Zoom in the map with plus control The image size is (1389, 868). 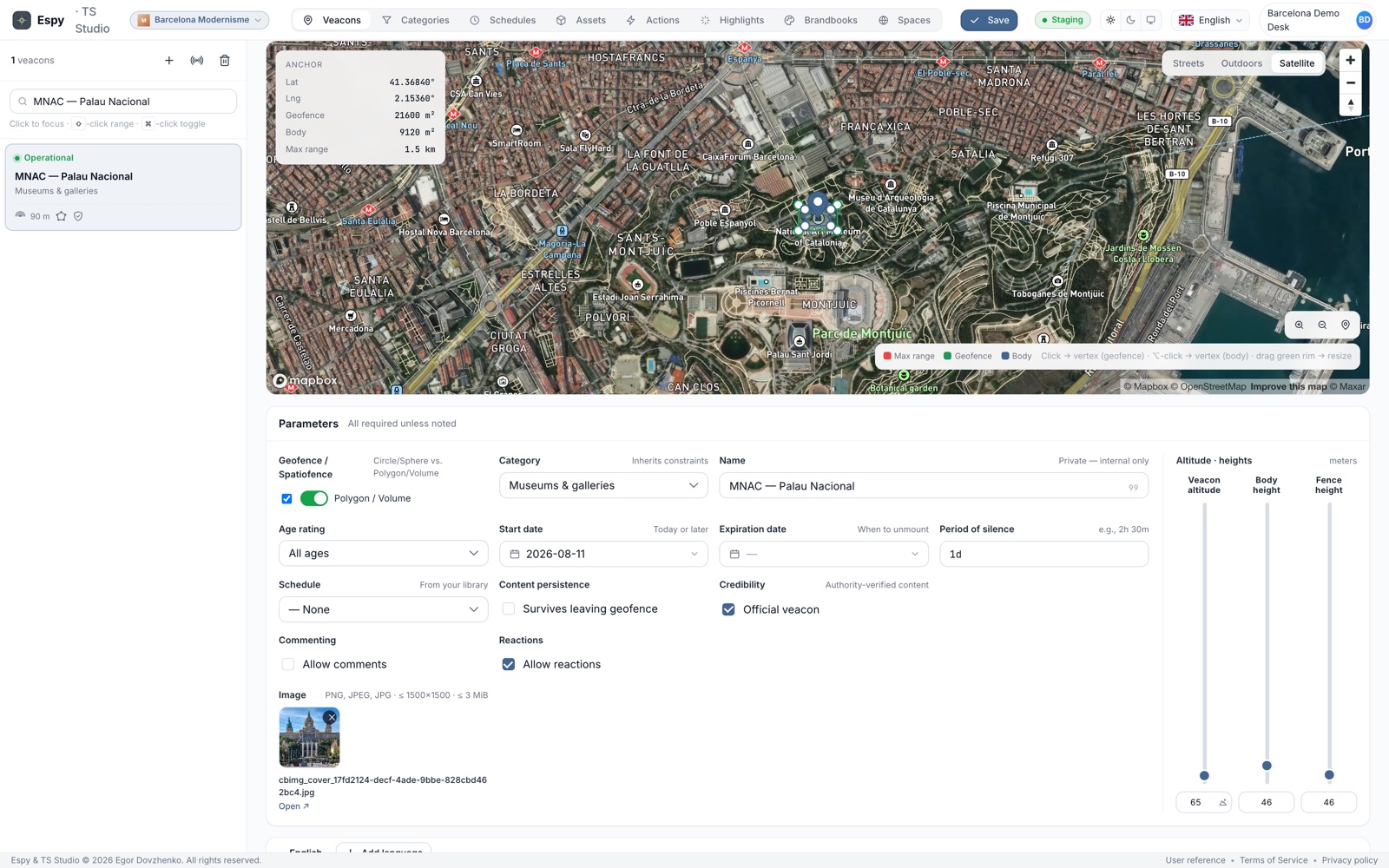(x=1350, y=60)
